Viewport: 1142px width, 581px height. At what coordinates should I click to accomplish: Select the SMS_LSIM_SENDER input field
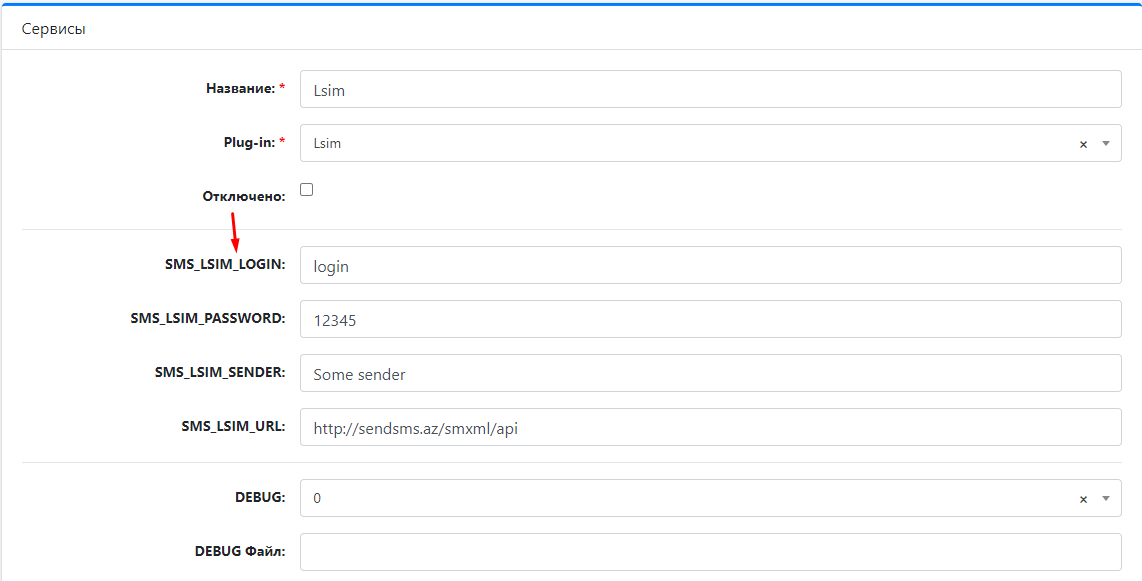(710, 373)
